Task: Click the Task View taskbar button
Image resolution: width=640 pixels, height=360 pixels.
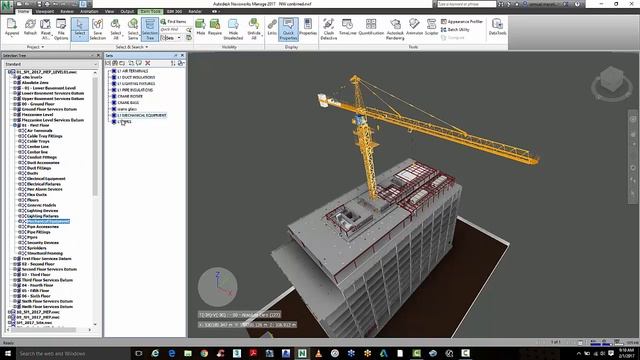Action: [138, 353]
